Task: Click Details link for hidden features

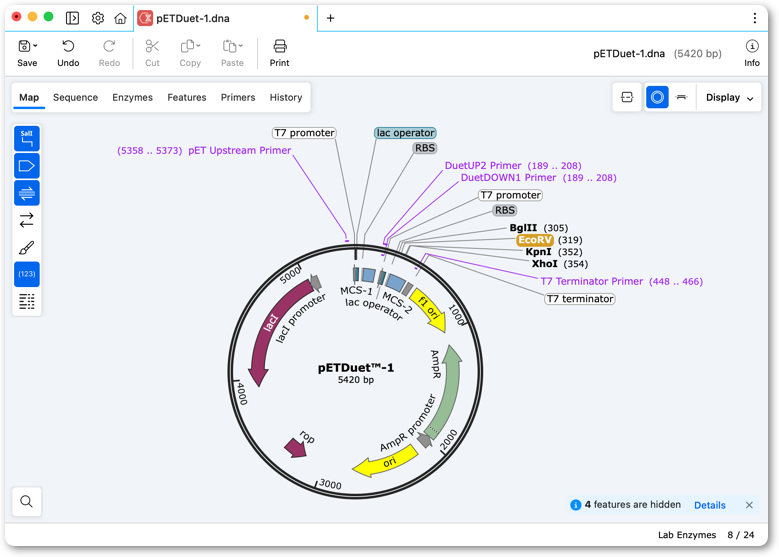Action: (x=709, y=505)
